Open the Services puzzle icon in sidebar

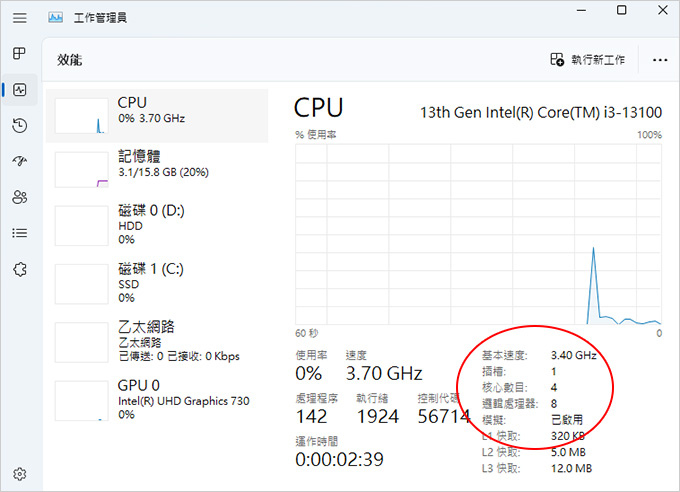coord(20,269)
